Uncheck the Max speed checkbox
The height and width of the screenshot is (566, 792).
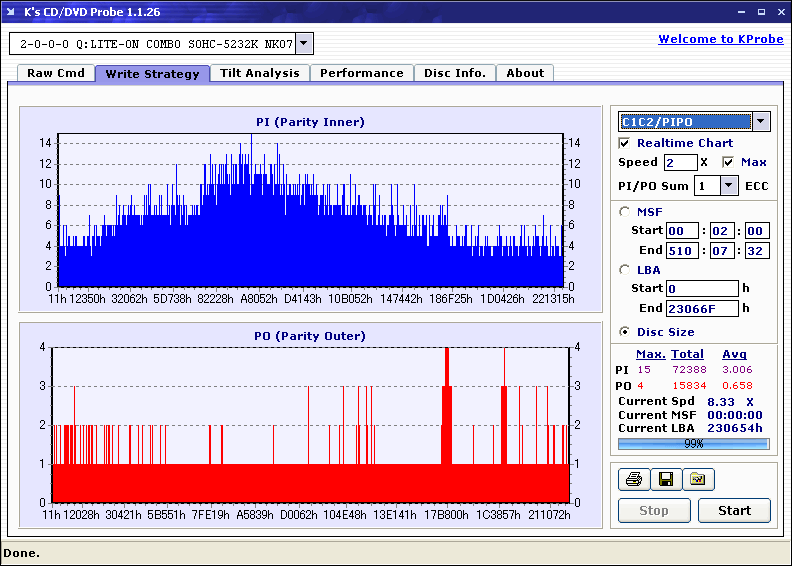coord(728,162)
